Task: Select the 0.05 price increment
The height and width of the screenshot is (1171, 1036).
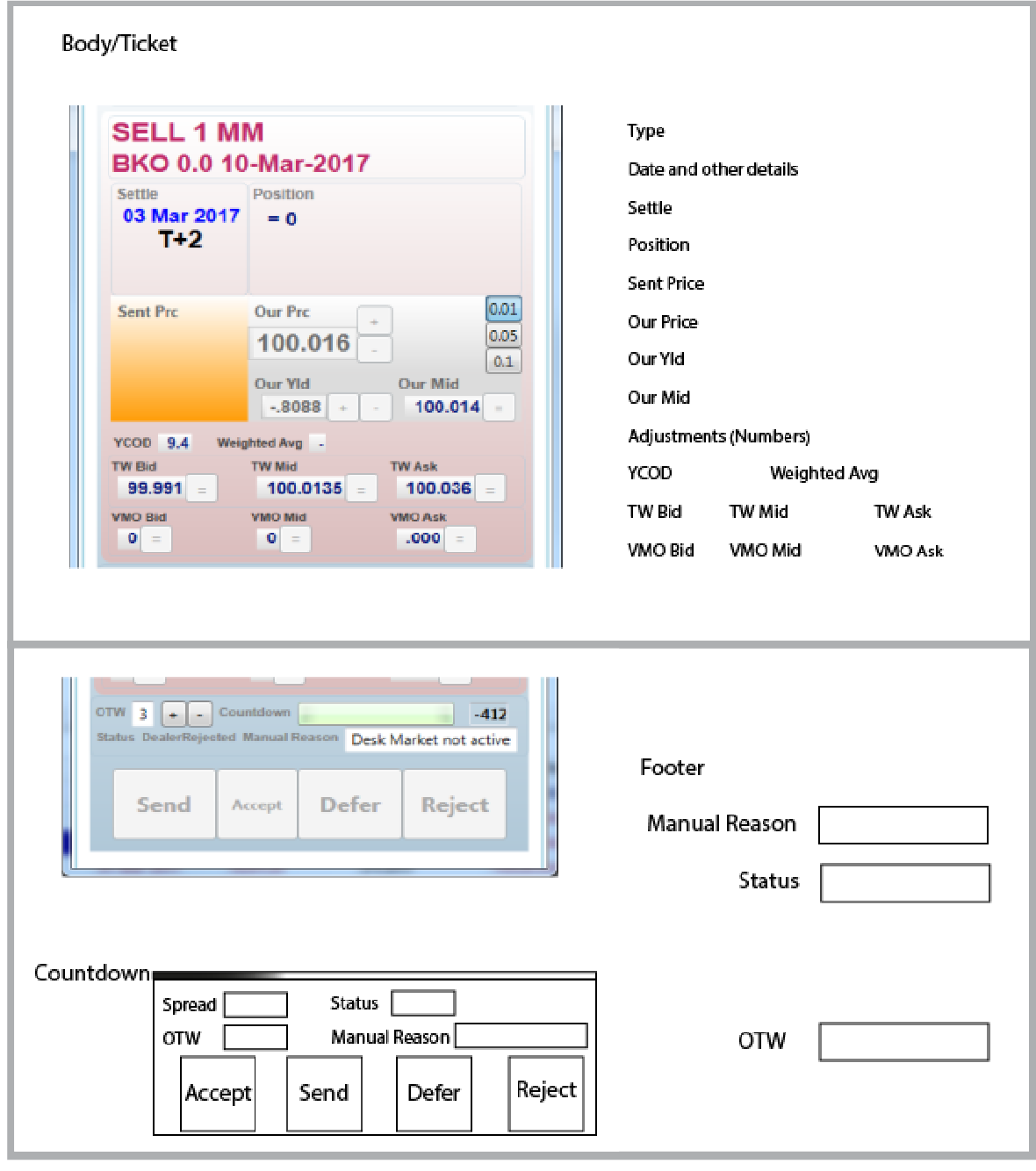Action: point(503,335)
